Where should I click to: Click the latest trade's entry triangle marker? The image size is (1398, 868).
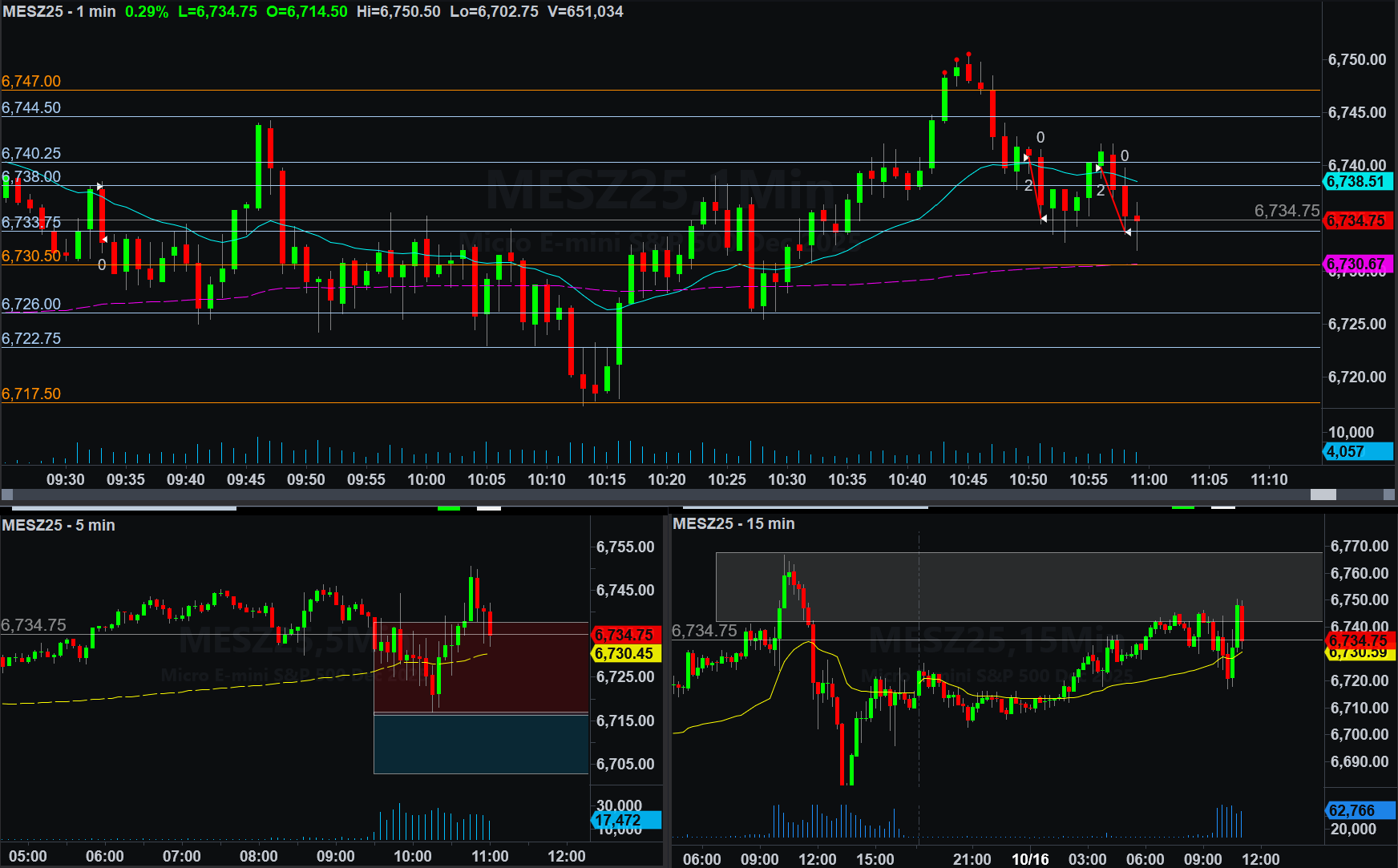[1099, 168]
